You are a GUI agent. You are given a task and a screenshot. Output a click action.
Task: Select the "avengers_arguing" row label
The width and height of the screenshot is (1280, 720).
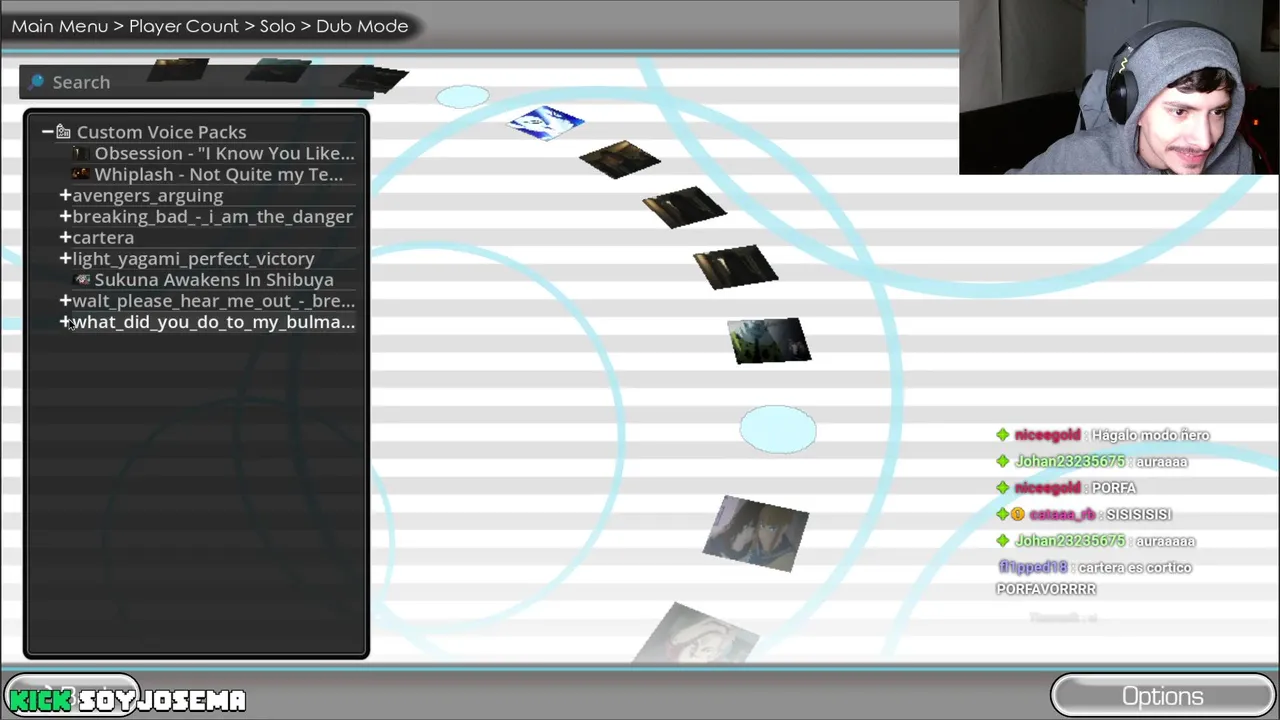[147, 196]
